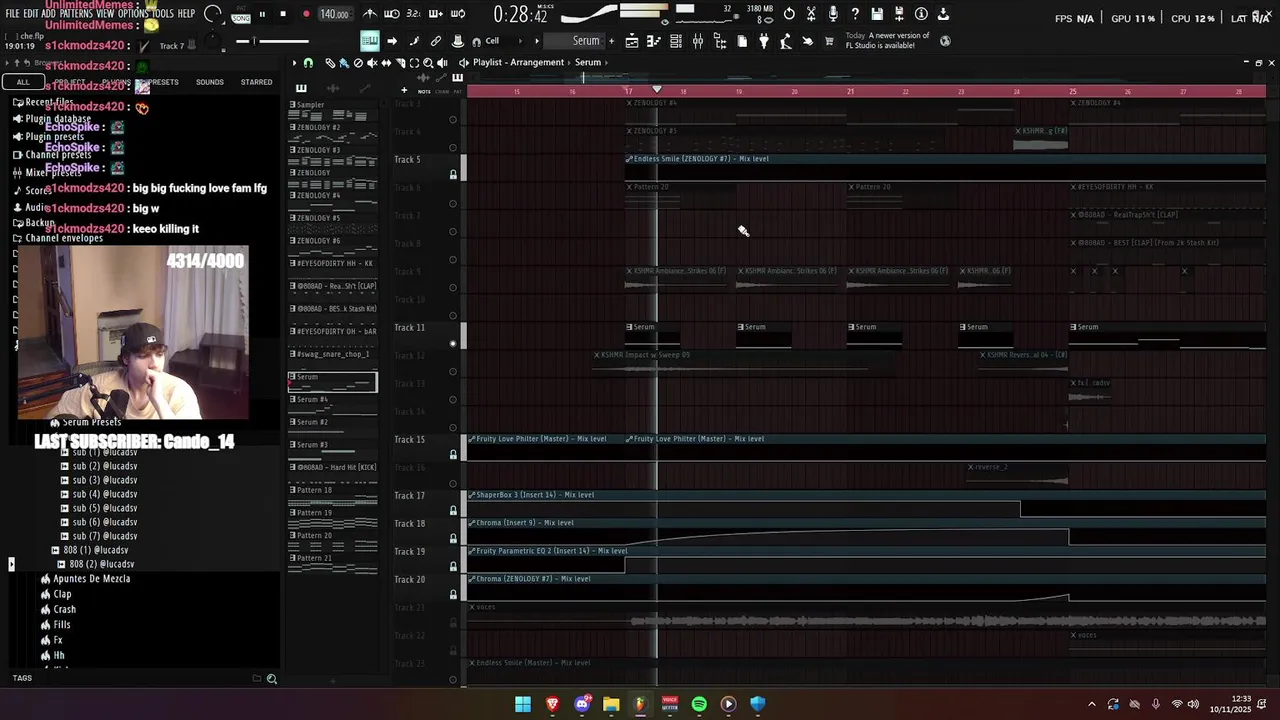Viewport: 1280px width, 720px height.
Task: Select 808 (1) @lucadsv preset
Action: (95, 550)
